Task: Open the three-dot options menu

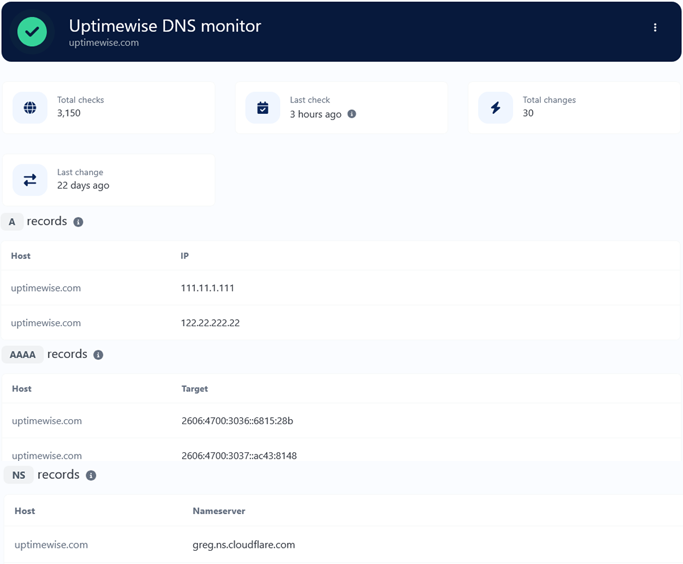Action: pyautogui.click(x=655, y=28)
